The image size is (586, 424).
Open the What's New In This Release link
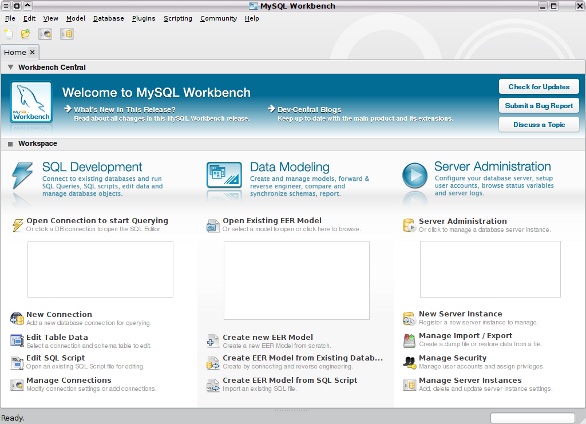(x=124, y=109)
